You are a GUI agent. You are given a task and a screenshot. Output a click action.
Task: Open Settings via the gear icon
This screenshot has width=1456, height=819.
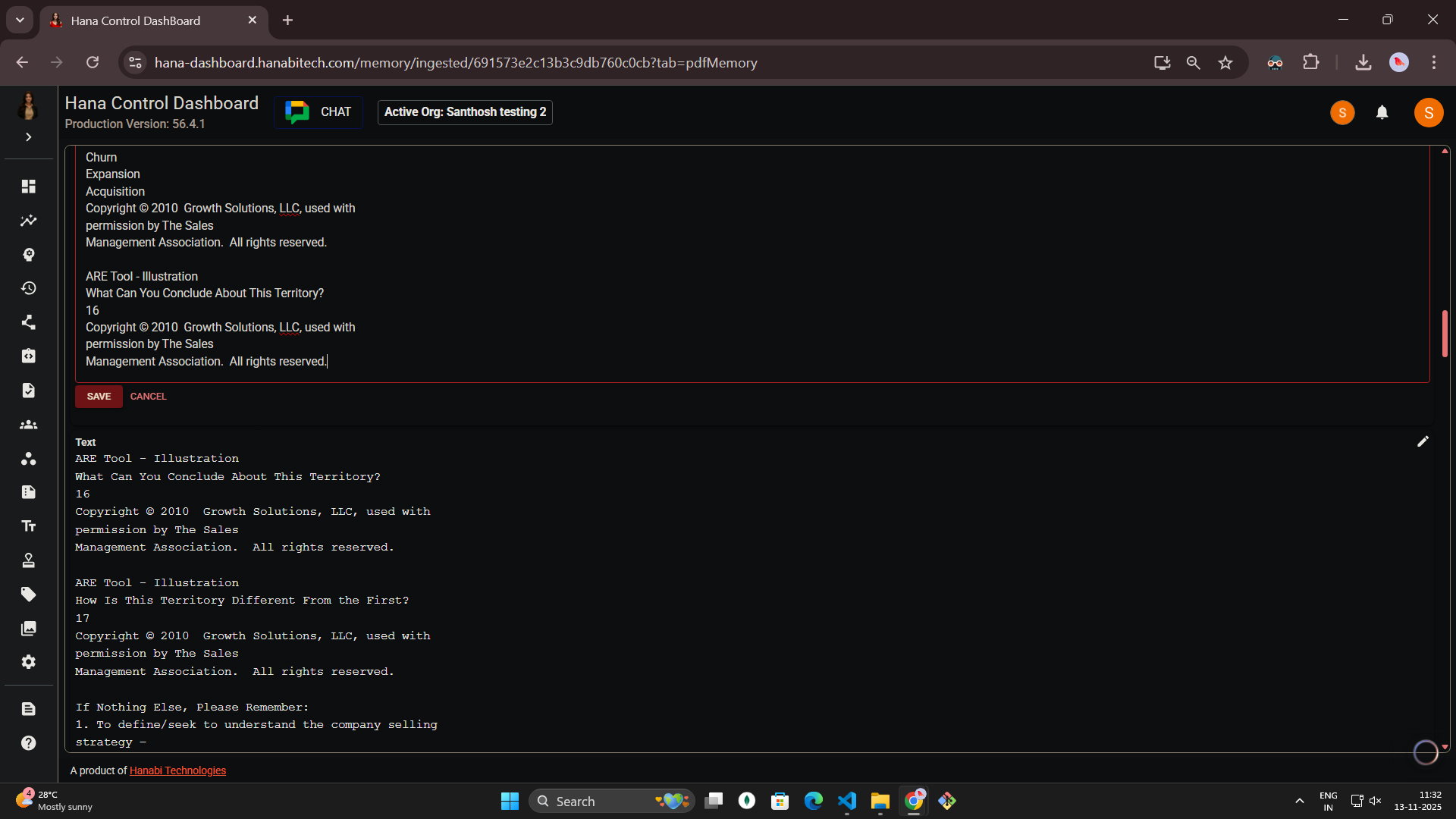pyautogui.click(x=28, y=662)
